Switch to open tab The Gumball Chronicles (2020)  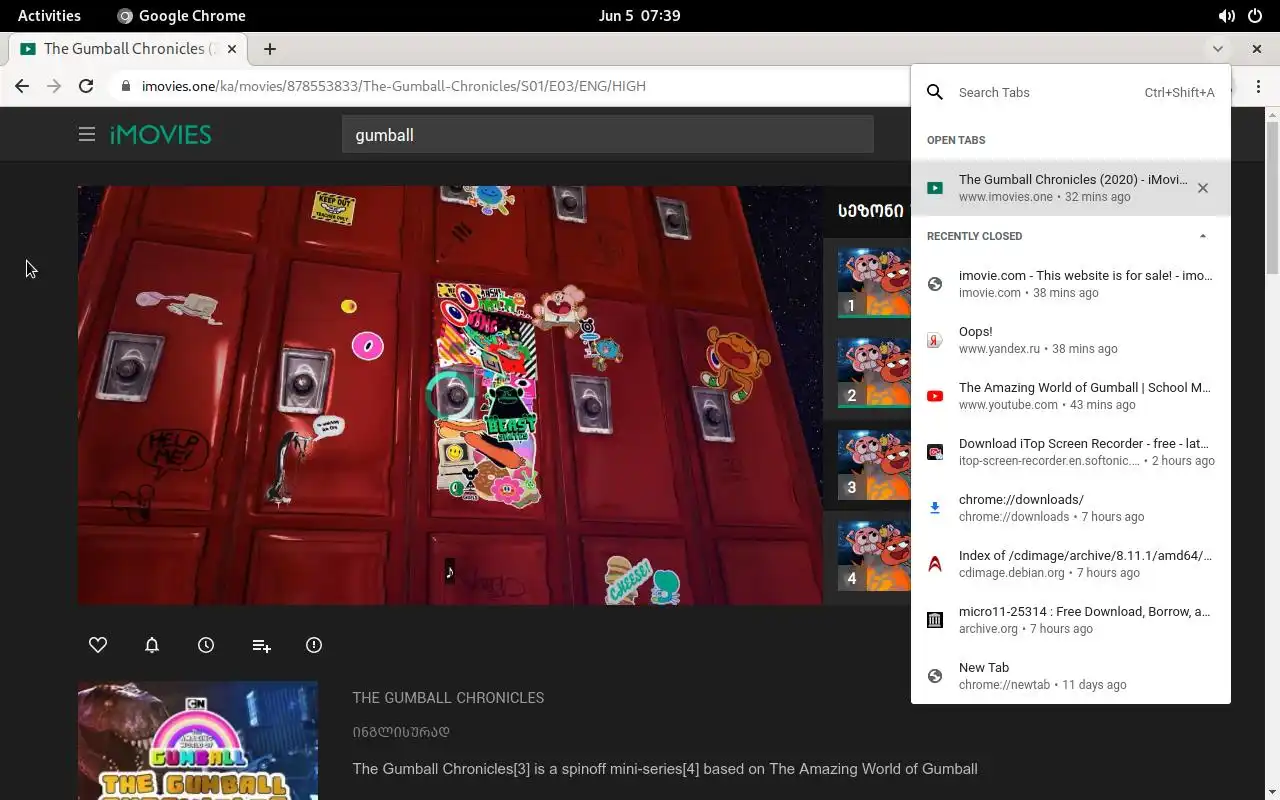pyautogui.click(x=1070, y=188)
